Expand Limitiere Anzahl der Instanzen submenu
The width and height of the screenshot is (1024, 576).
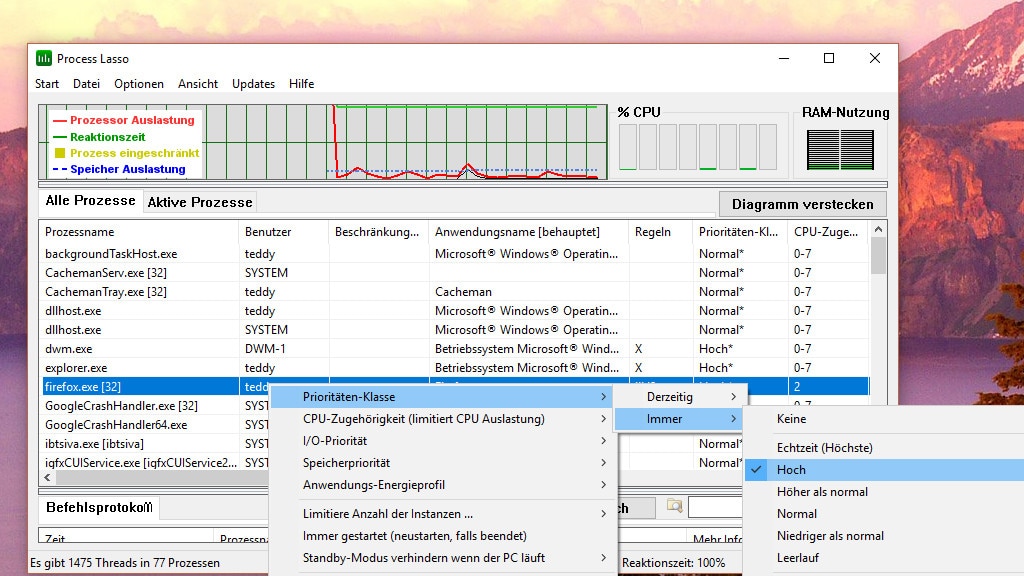click(443, 513)
